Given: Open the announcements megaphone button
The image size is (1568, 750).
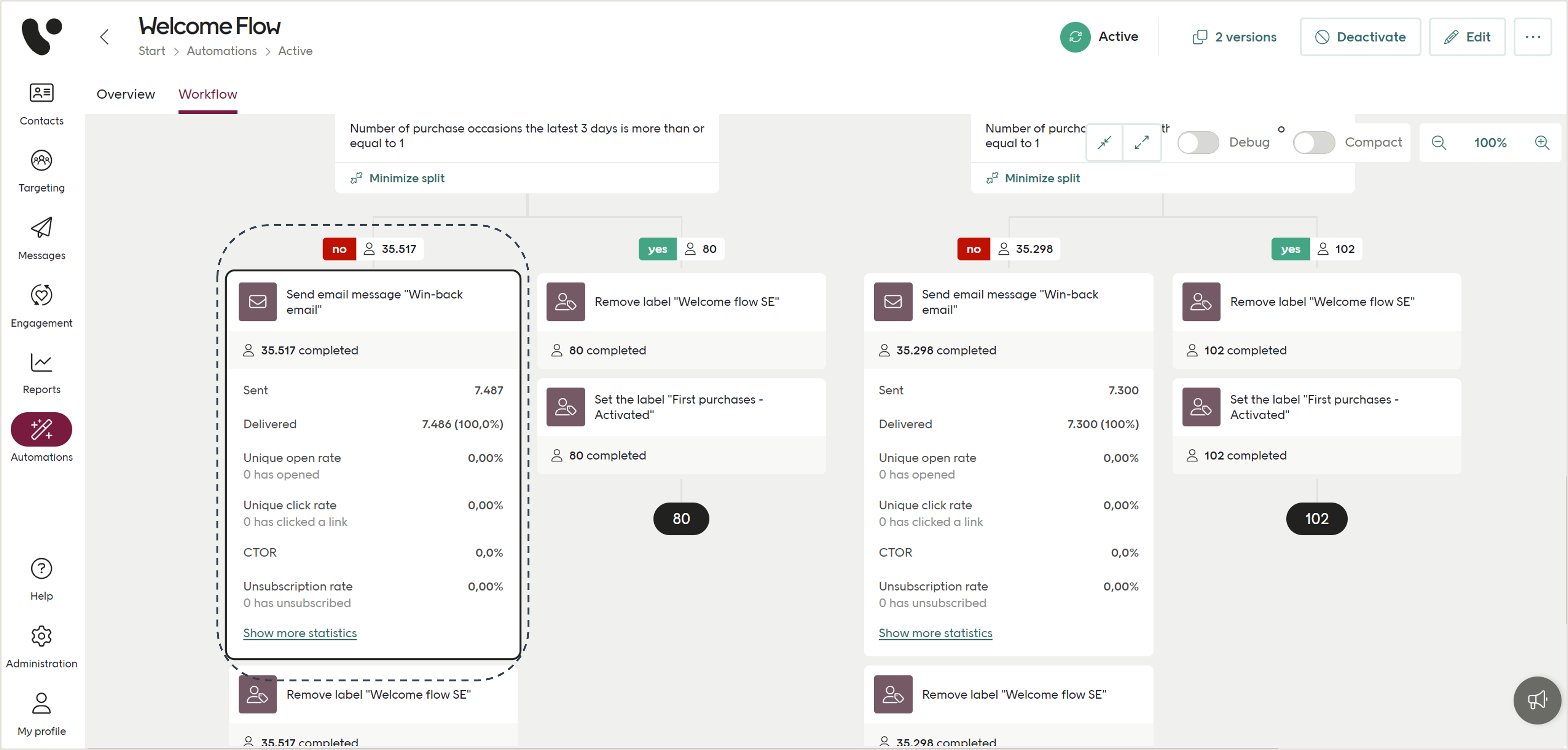Looking at the screenshot, I should [x=1537, y=700].
